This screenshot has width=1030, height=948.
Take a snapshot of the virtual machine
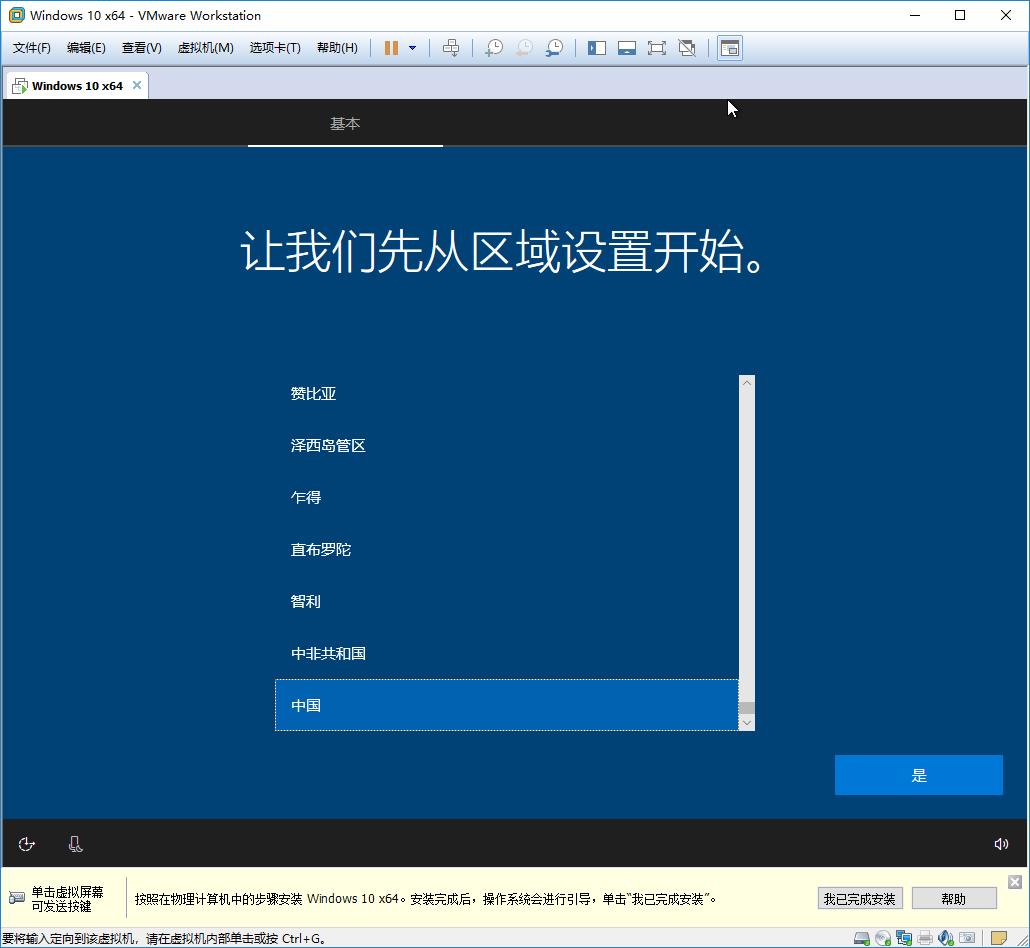(x=493, y=47)
